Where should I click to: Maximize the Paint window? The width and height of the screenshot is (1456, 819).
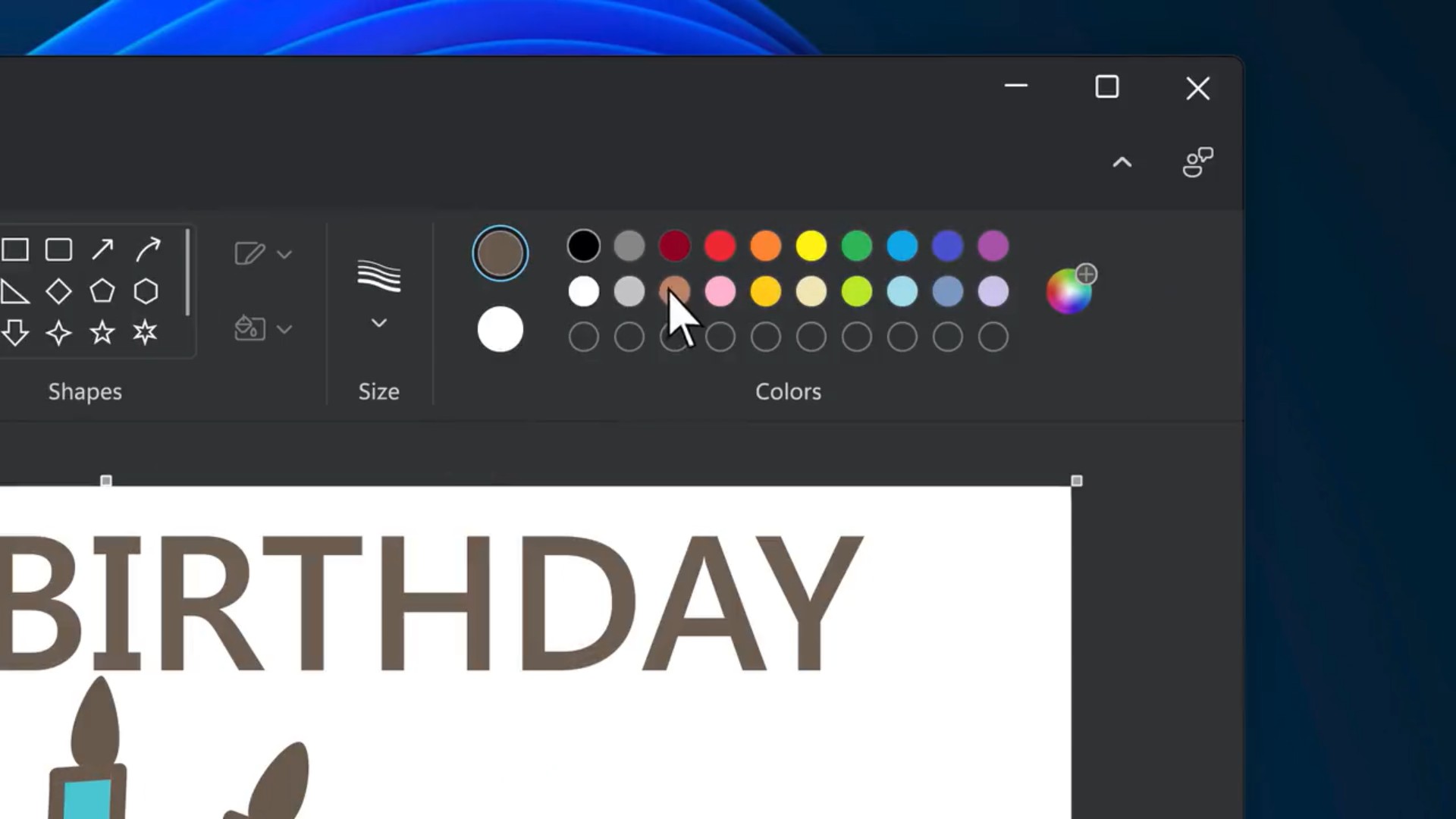(x=1107, y=86)
